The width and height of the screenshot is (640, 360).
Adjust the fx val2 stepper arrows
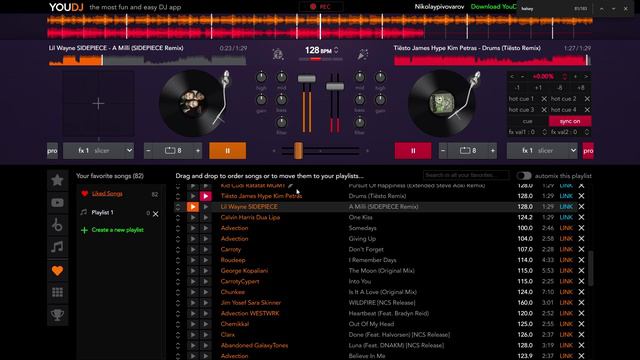pyautogui.click(x=587, y=132)
